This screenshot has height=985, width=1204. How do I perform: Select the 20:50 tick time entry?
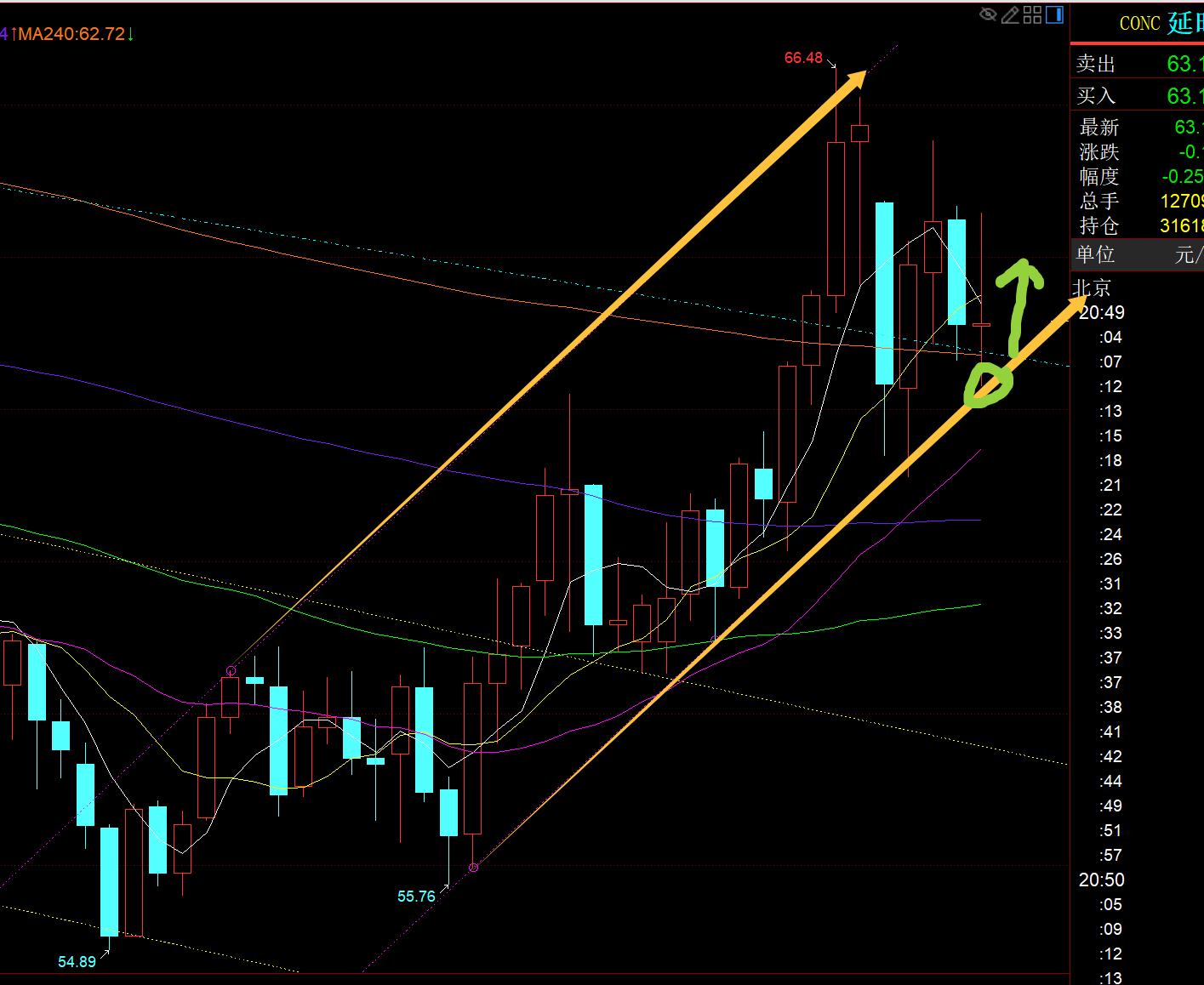[x=1102, y=880]
